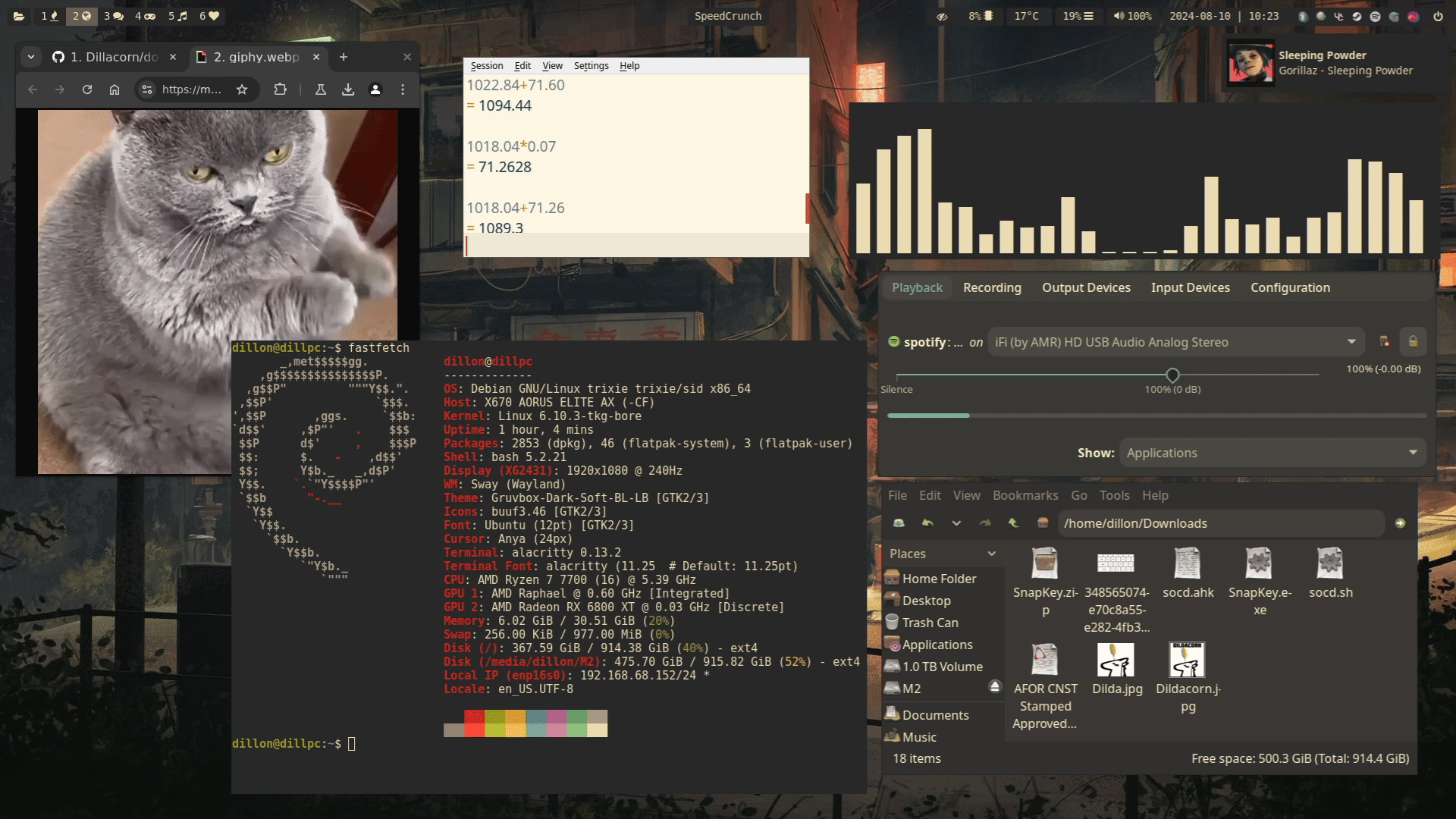Click browser address bar URL
This screenshot has width=1456, height=819.
pos(192,89)
